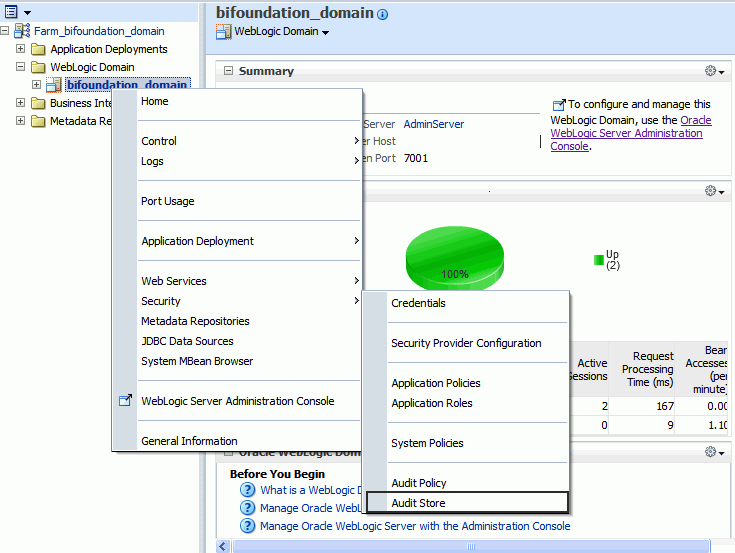Select Home from the context menu
735x553 pixels.
[x=155, y=101]
